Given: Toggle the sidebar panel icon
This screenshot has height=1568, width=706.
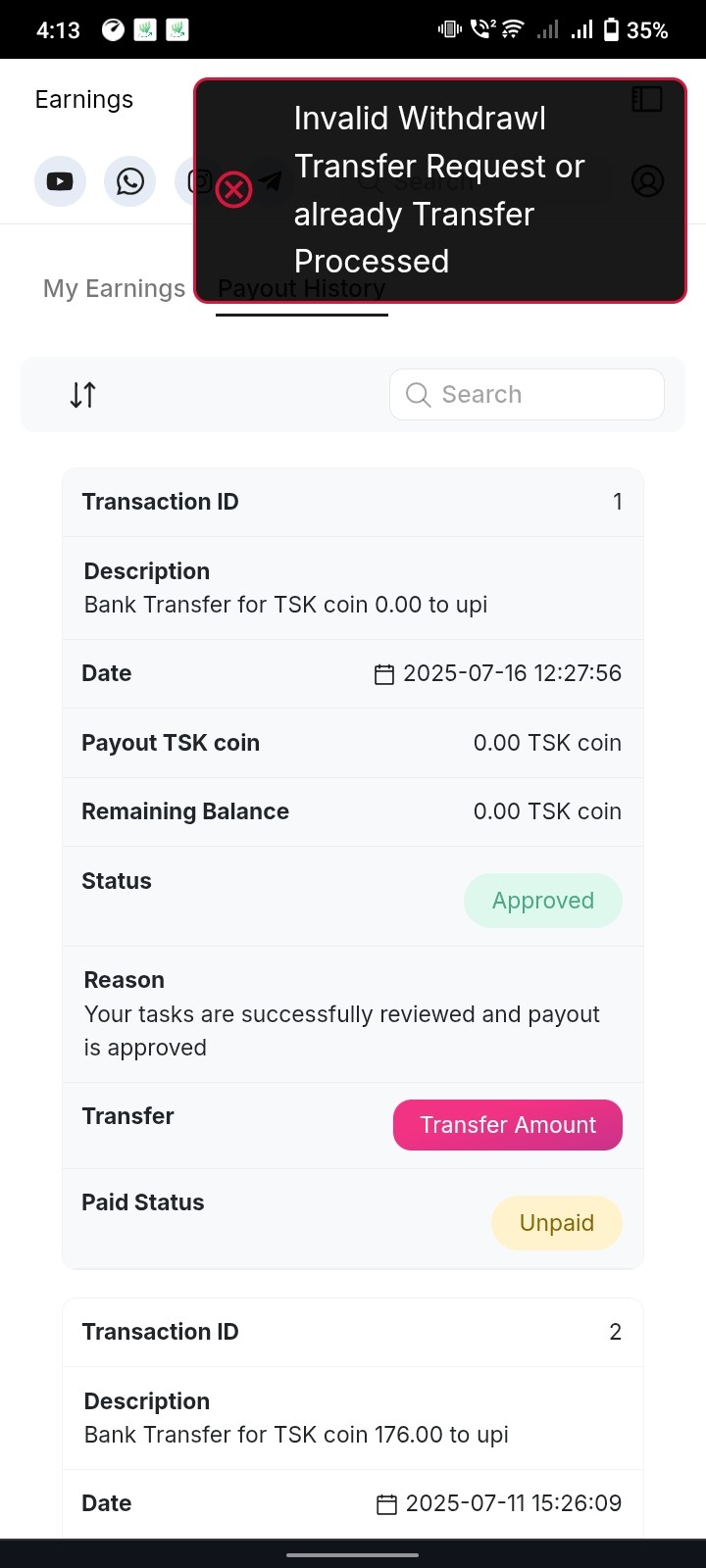Looking at the screenshot, I should pos(647,99).
